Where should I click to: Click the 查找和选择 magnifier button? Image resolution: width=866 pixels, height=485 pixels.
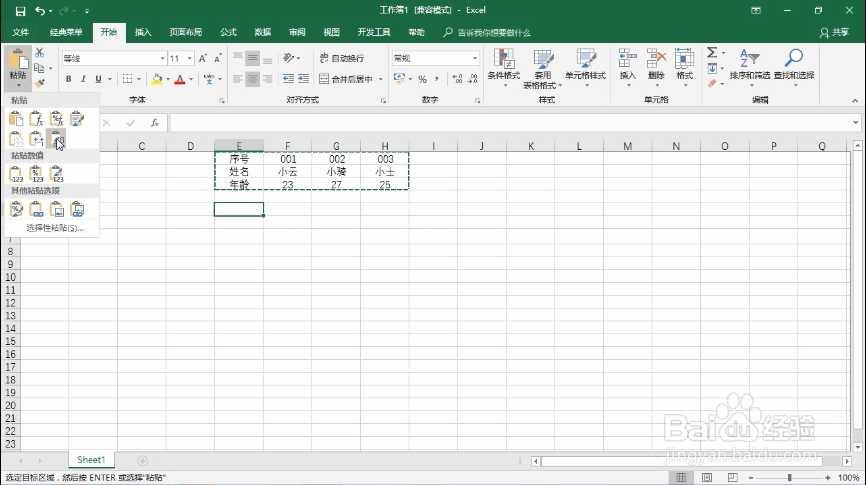(794, 67)
